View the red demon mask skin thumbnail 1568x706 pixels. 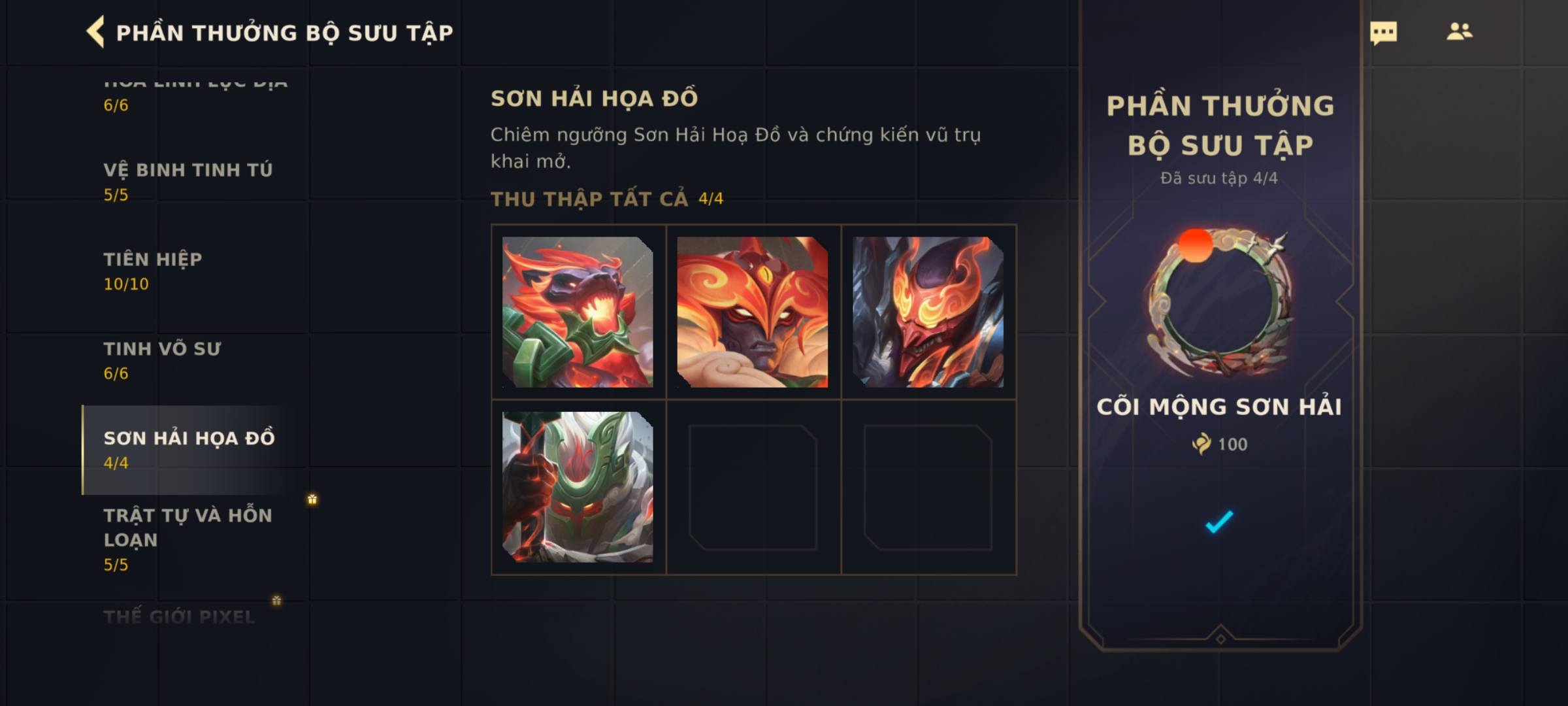(928, 312)
